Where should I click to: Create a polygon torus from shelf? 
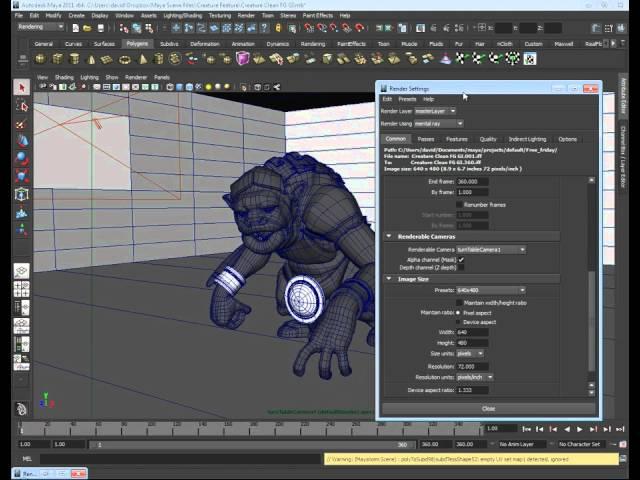point(124,60)
